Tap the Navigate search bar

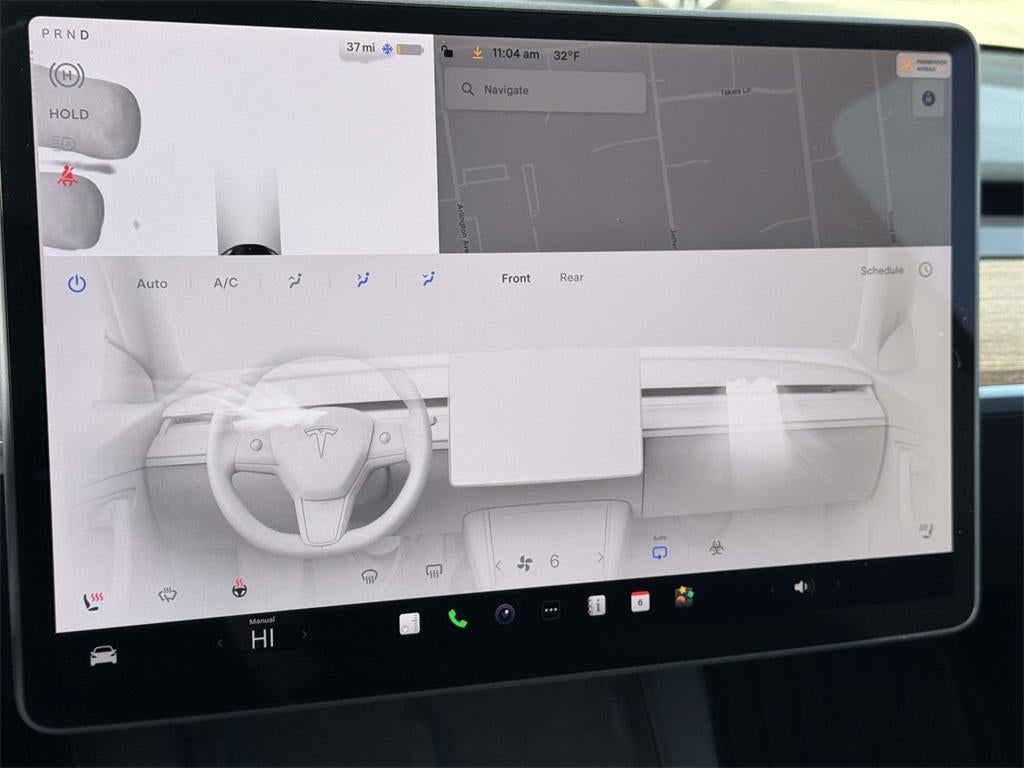[x=545, y=90]
